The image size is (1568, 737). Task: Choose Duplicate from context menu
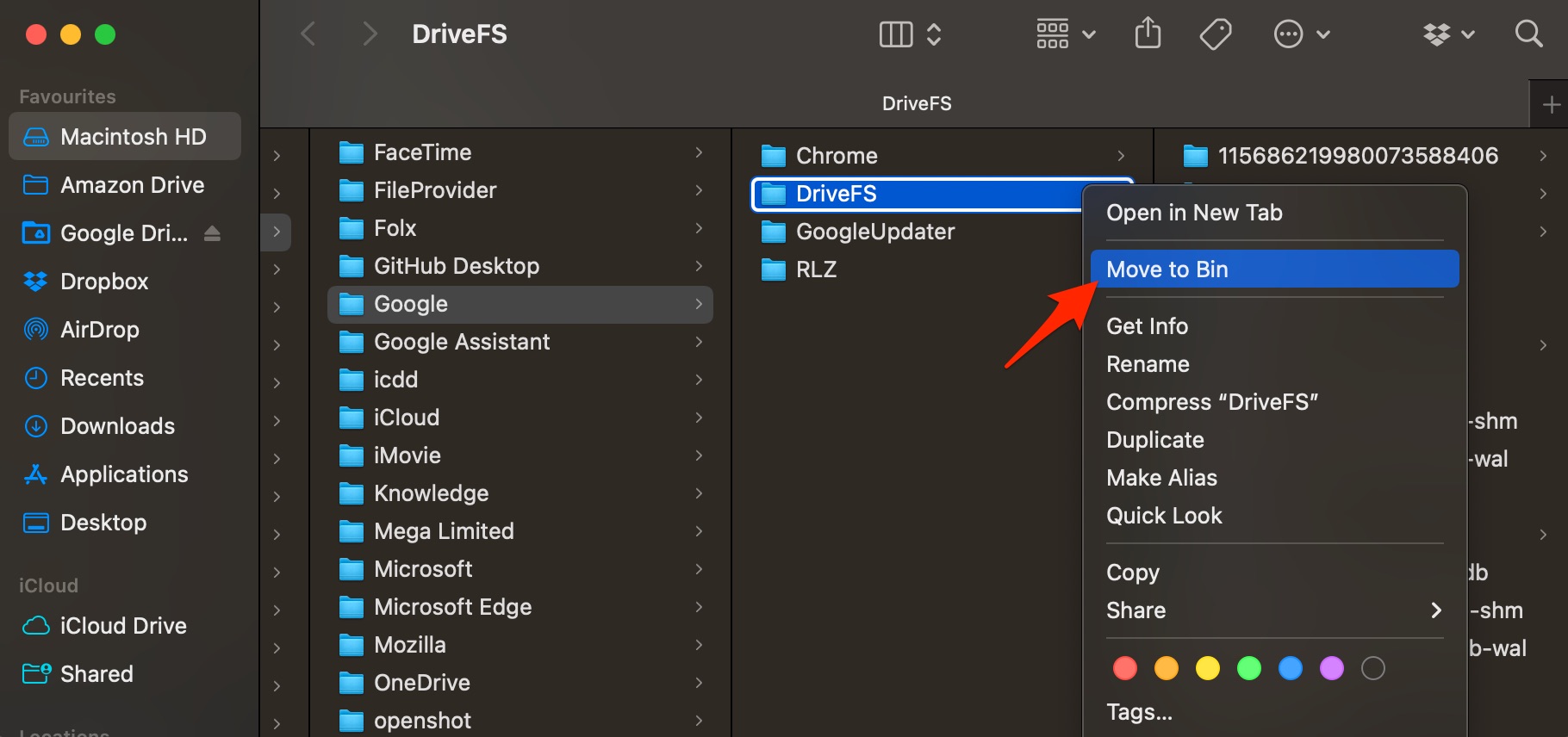(1274, 440)
